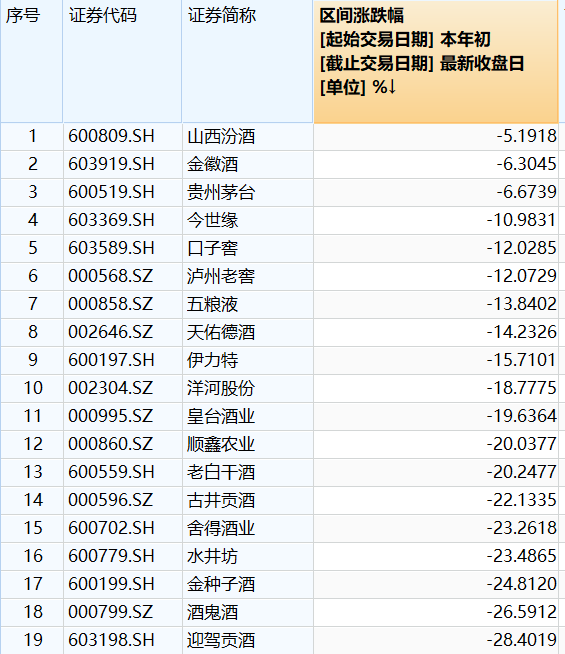Screen dimensions: 565x654
Task: Sort by the 区间涨跌幅 column header
Action: [x=436, y=61]
